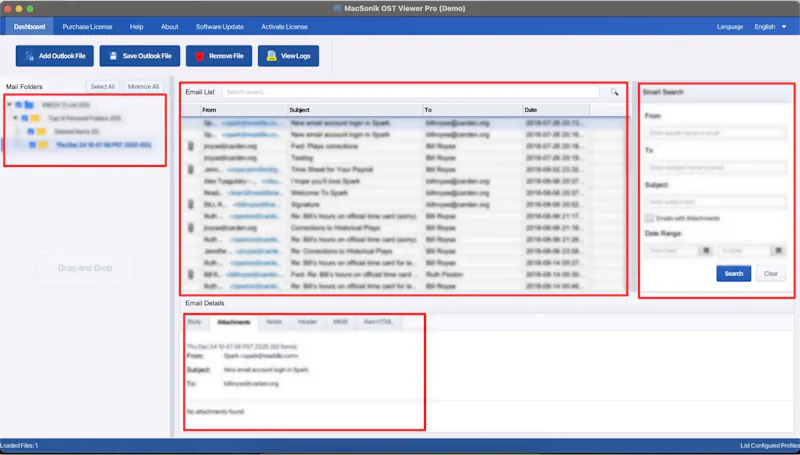This screenshot has width=800, height=455.
Task: Select the email with subject Testing
Action: point(403,158)
